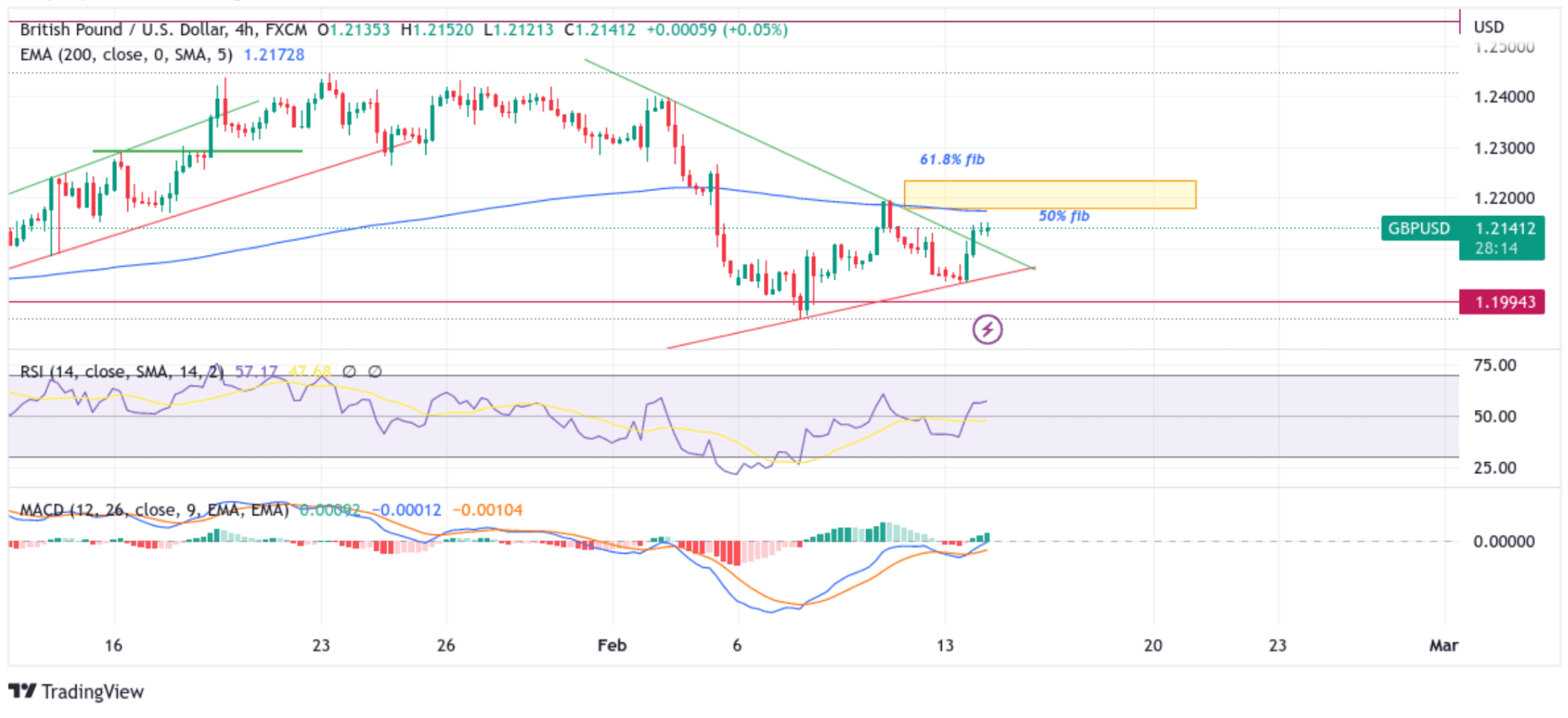The width and height of the screenshot is (1568, 718).
Task: Click the USD currency label on price axis
Action: [1488, 26]
